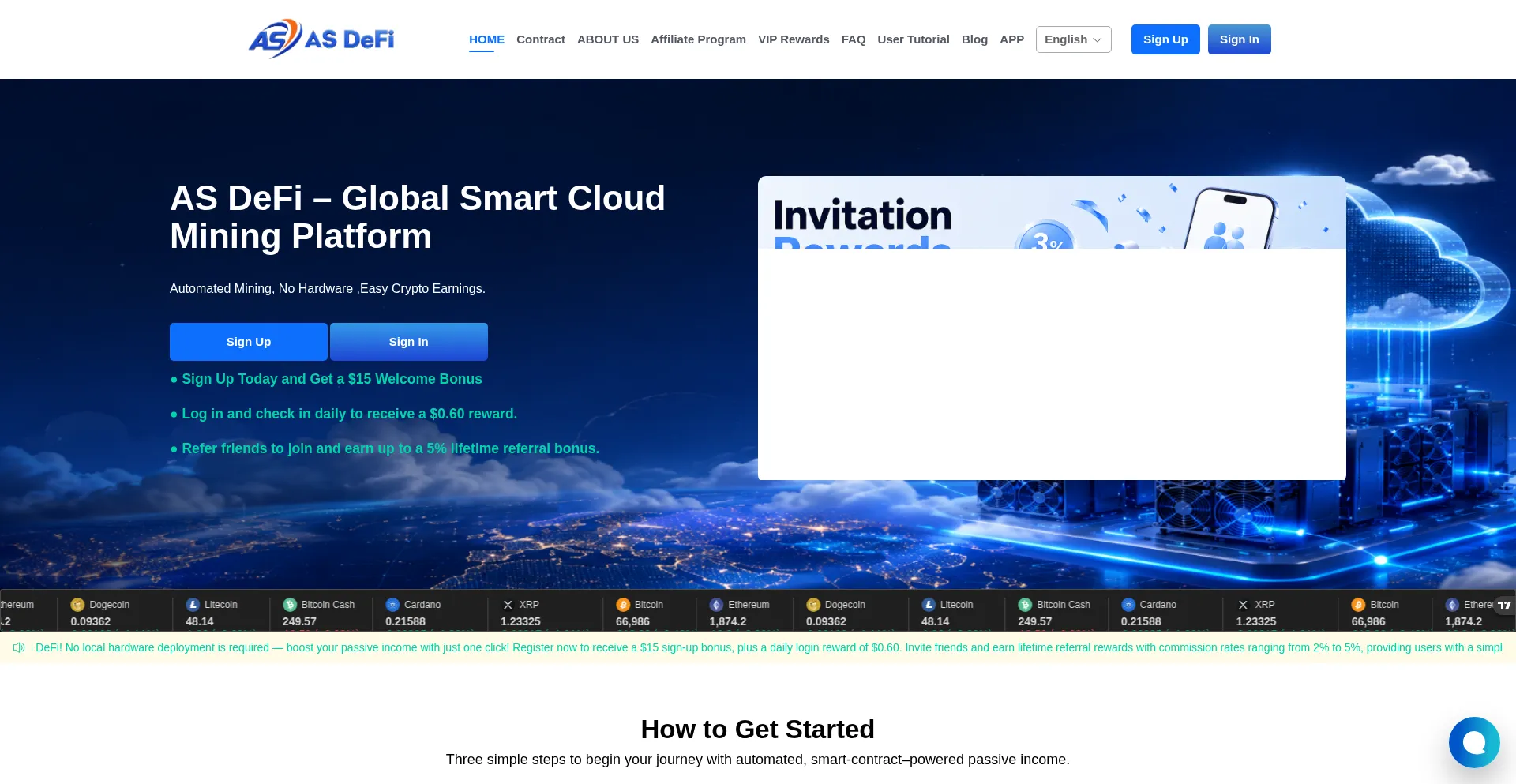Click the leftmost Cardano price 0.21588
1516x784 pixels.
click(x=405, y=621)
